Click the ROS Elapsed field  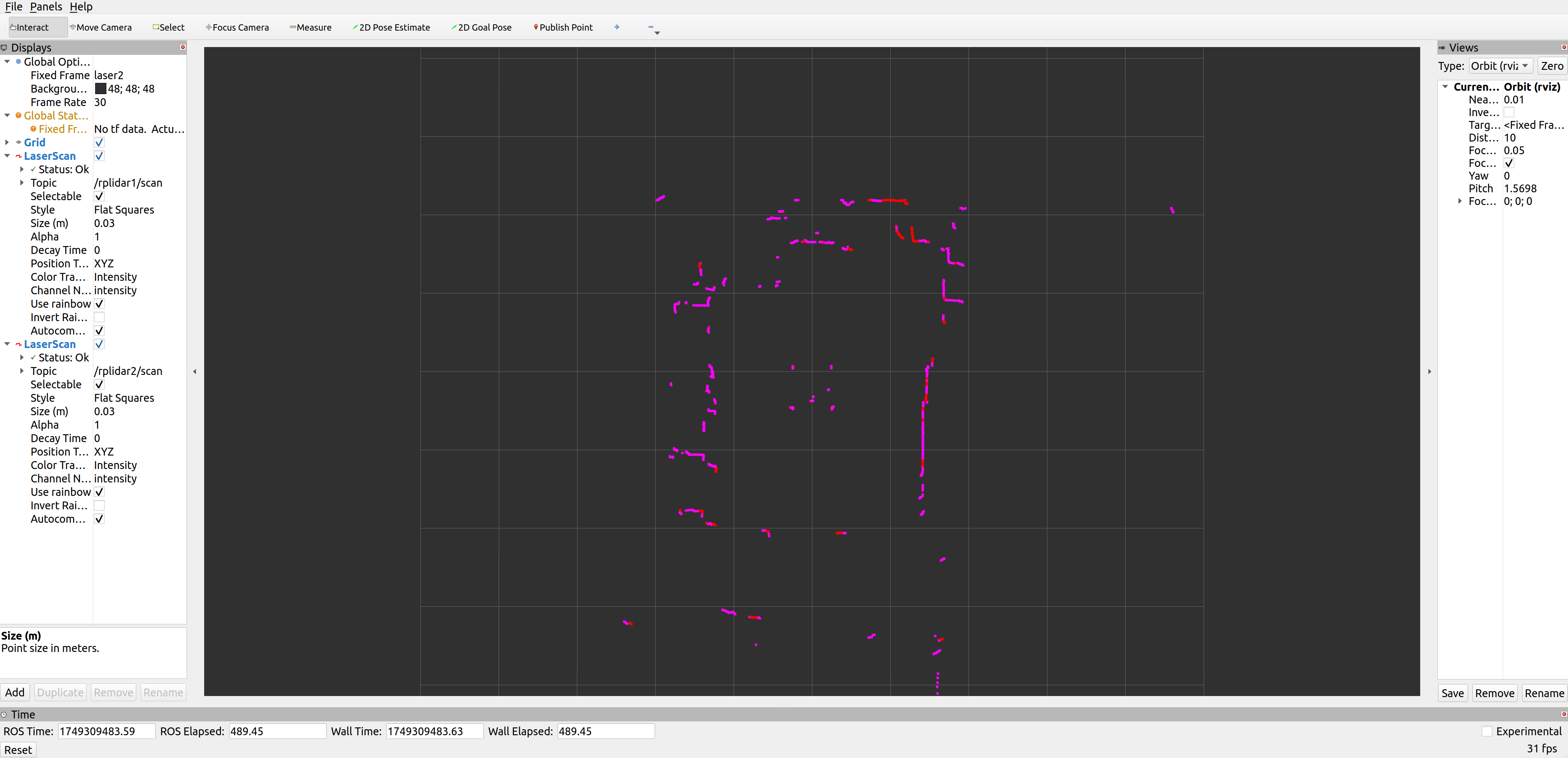pos(277,731)
